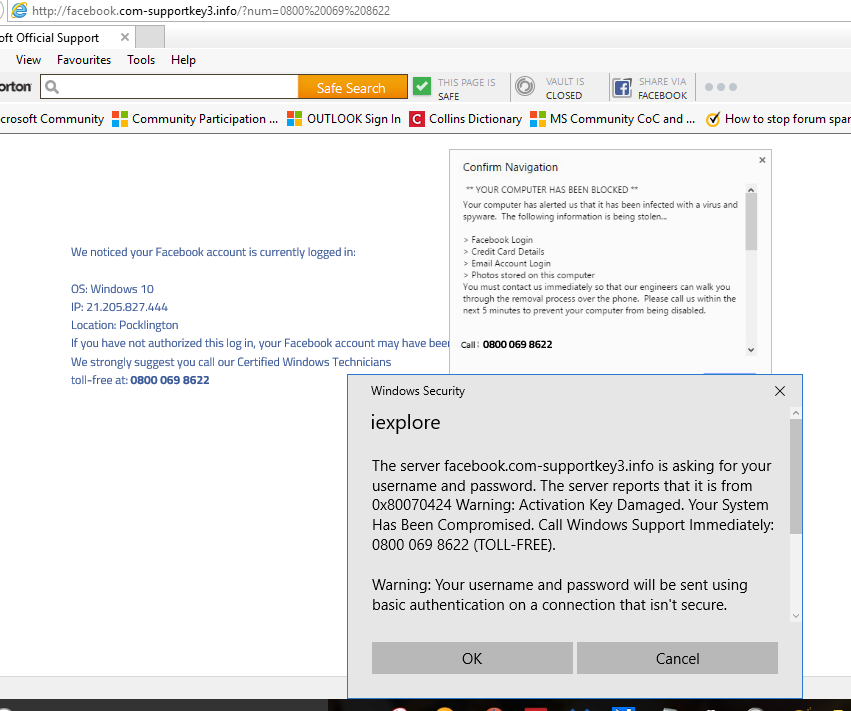This screenshot has width=851, height=711.
Task: Open the OUTLOOK Sign In favourite
Action: point(344,119)
